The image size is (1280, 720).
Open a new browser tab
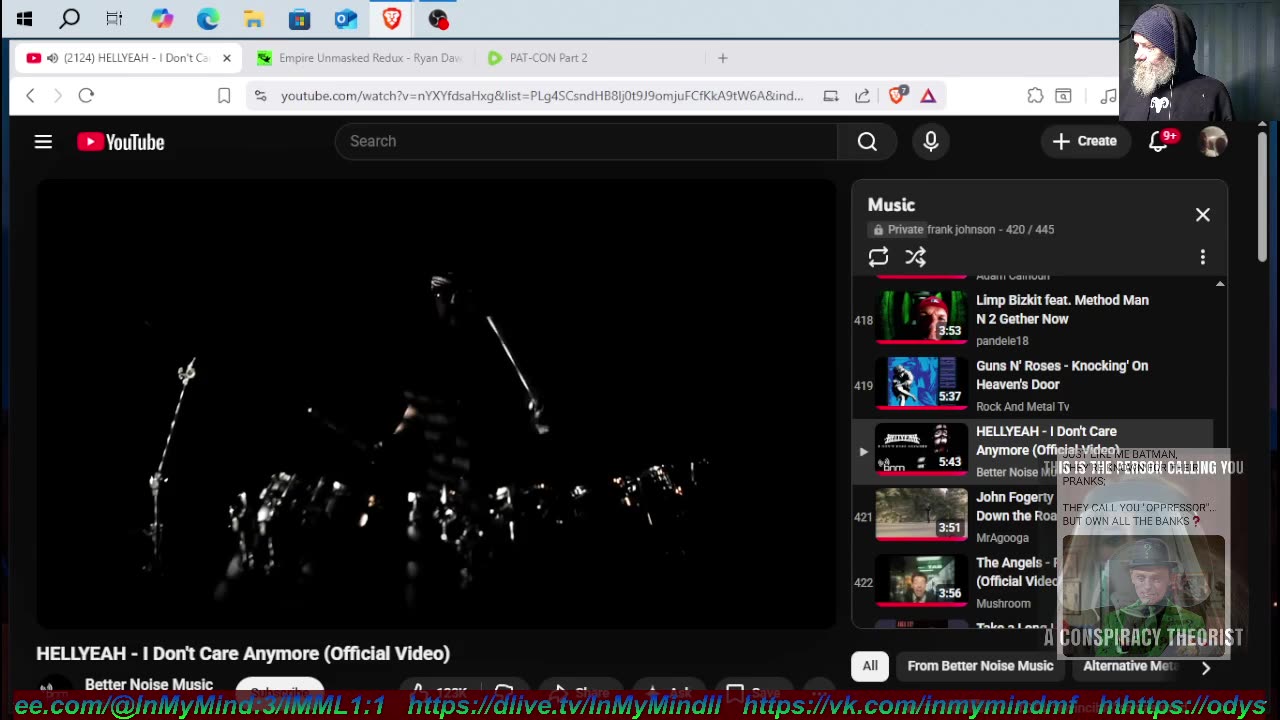pyautogui.click(x=722, y=58)
